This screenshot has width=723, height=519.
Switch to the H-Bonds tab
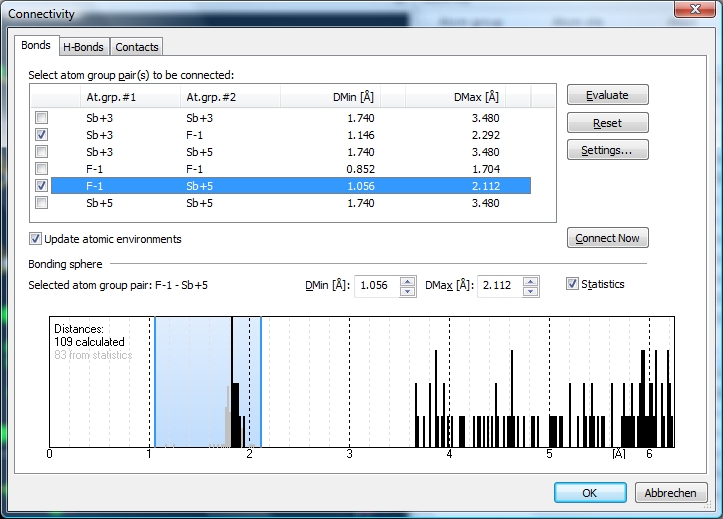click(x=84, y=47)
